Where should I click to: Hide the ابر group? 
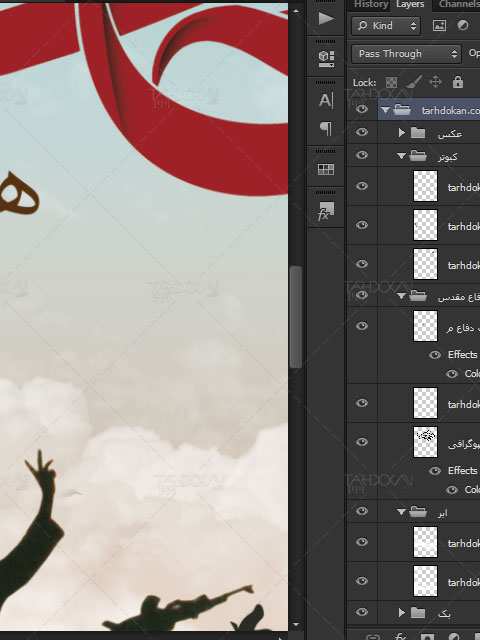point(362,511)
